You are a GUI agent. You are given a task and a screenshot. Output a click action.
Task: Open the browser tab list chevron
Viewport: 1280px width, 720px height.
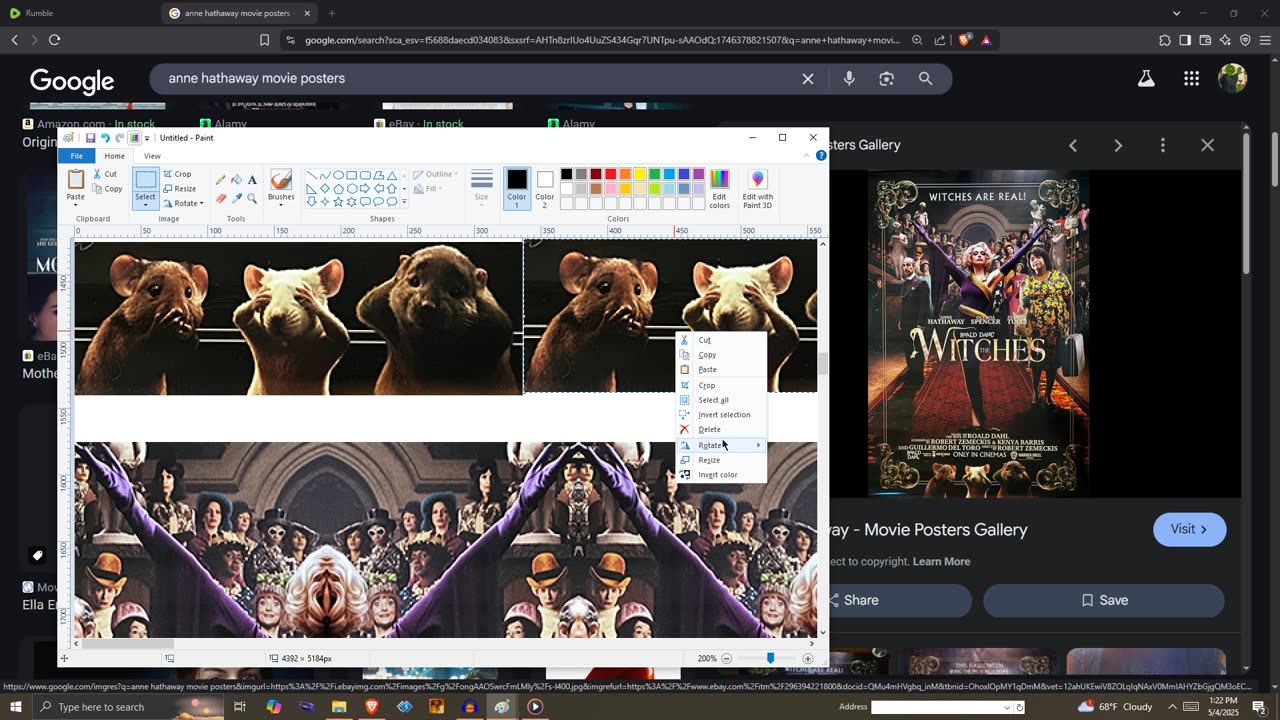[x=1176, y=13]
